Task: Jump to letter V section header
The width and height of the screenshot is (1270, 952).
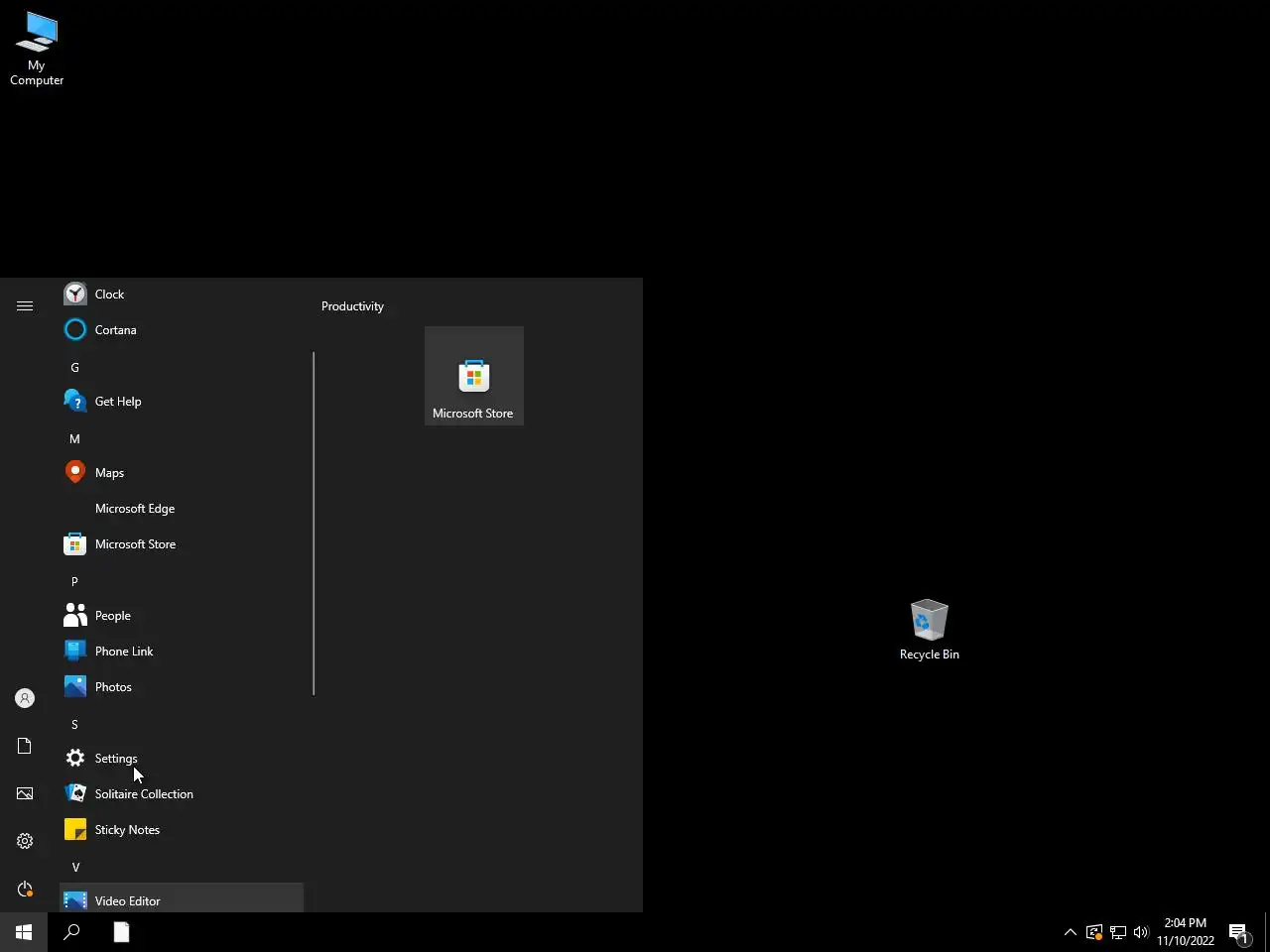Action: pos(182,867)
